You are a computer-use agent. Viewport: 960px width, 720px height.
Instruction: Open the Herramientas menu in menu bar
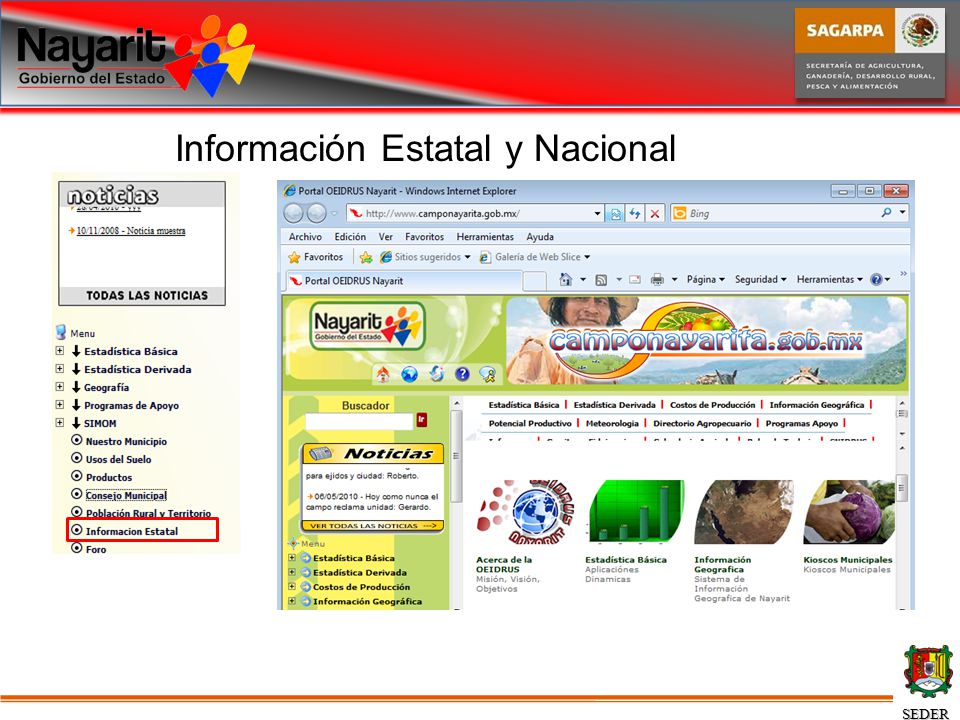[x=485, y=237]
